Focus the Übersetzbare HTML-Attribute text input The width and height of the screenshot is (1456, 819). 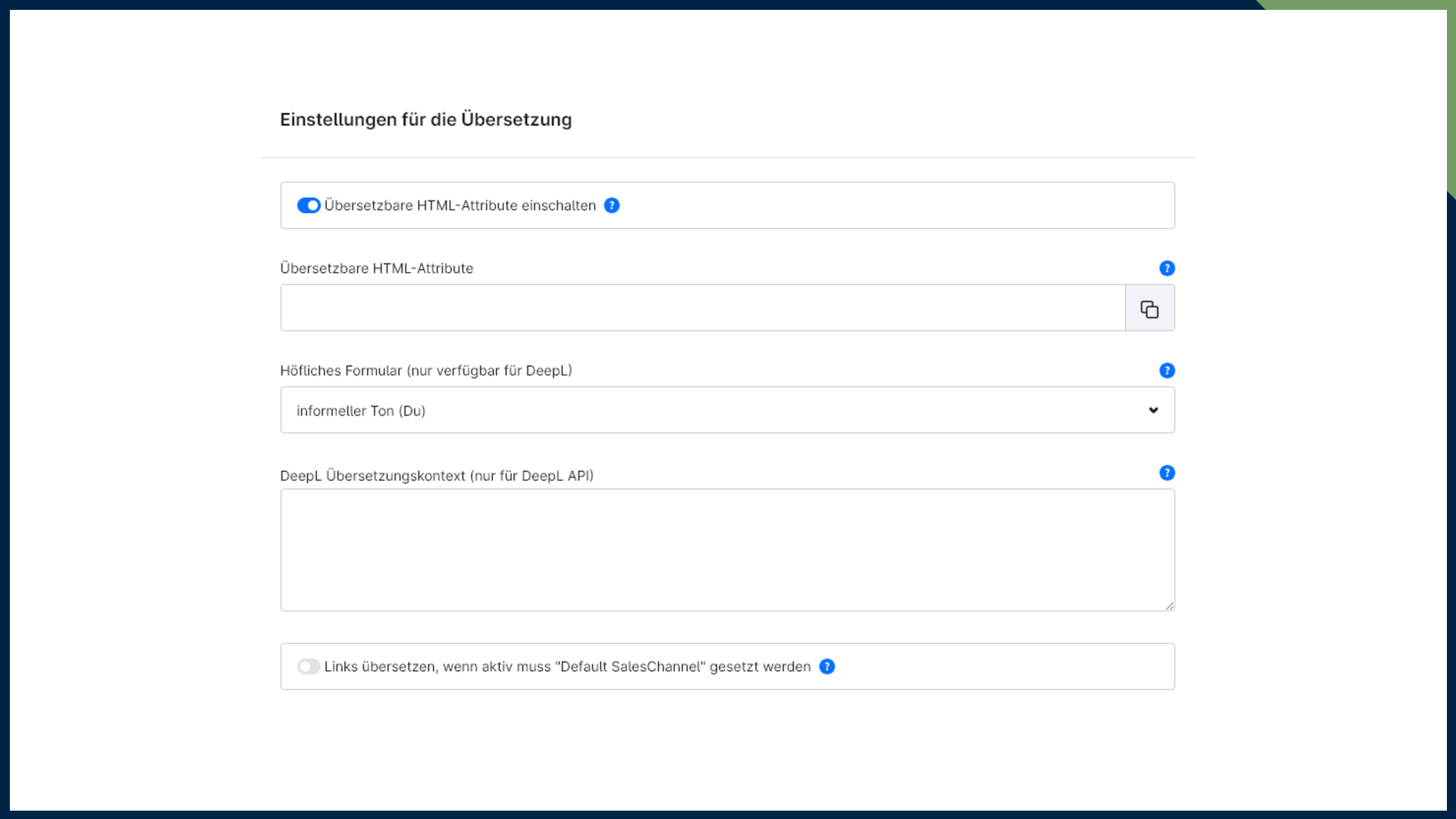(702, 308)
